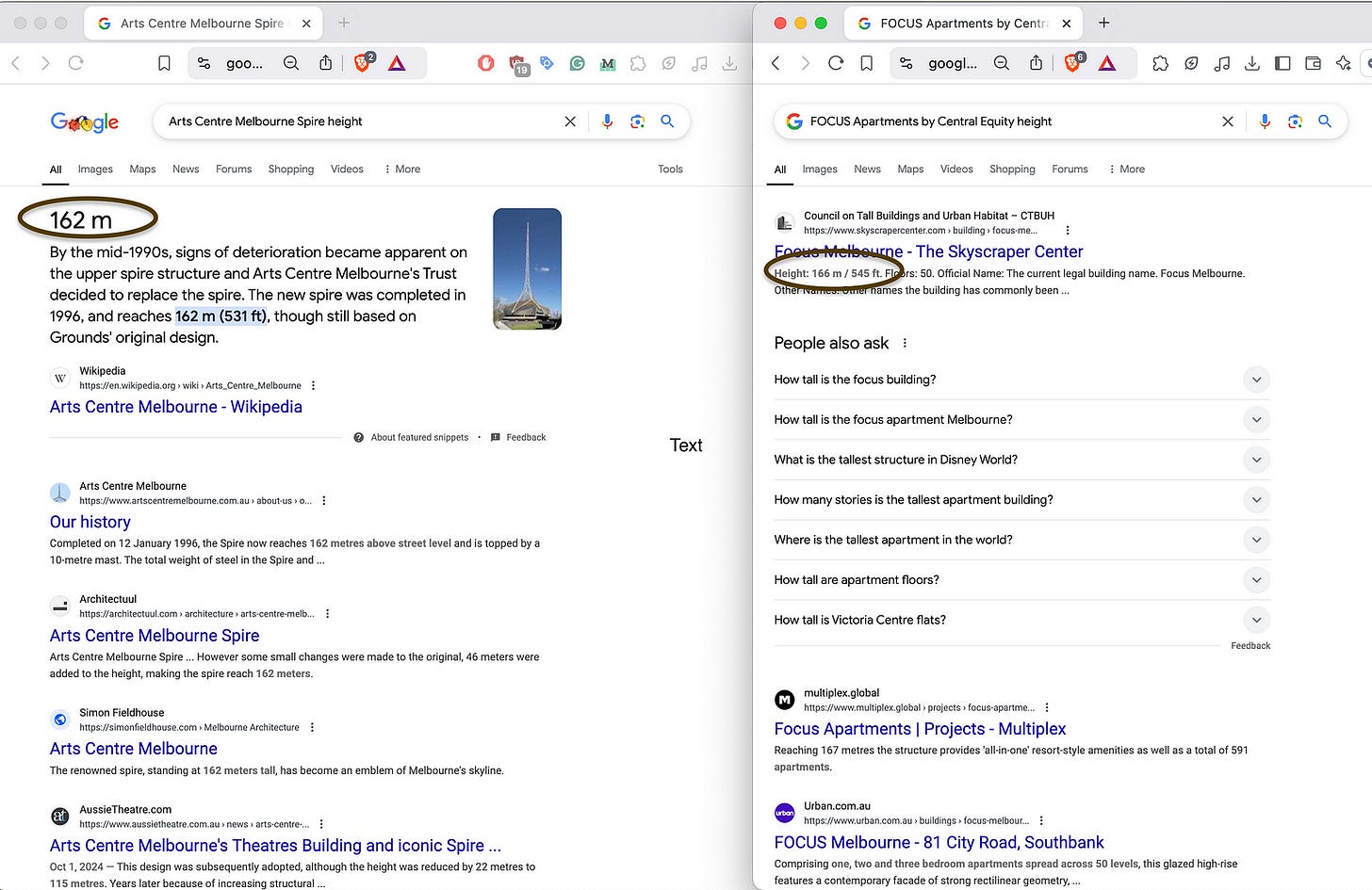The height and width of the screenshot is (890, 1372).
Task: Open the More menu in the FOCUS Apartments results
Action: click(x=1127, y=169)
